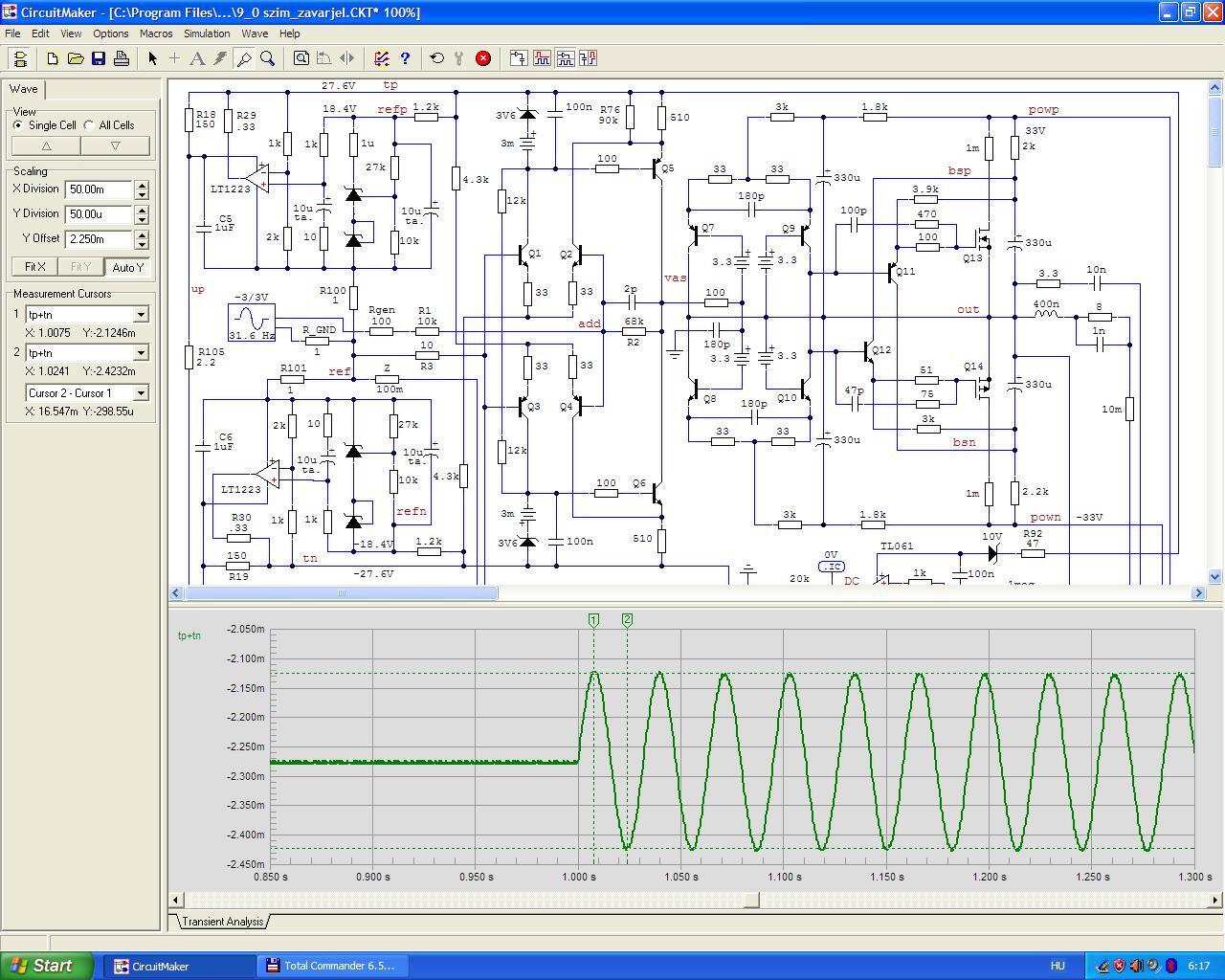Select the Probe tool icon
The image size is (1225, 980).
coord(244,58)
